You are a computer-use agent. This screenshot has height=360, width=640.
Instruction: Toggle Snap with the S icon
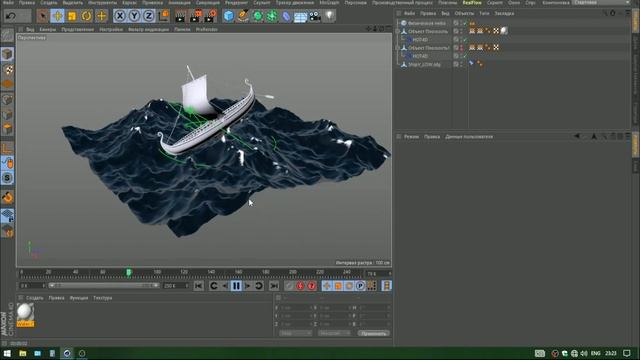7,178
